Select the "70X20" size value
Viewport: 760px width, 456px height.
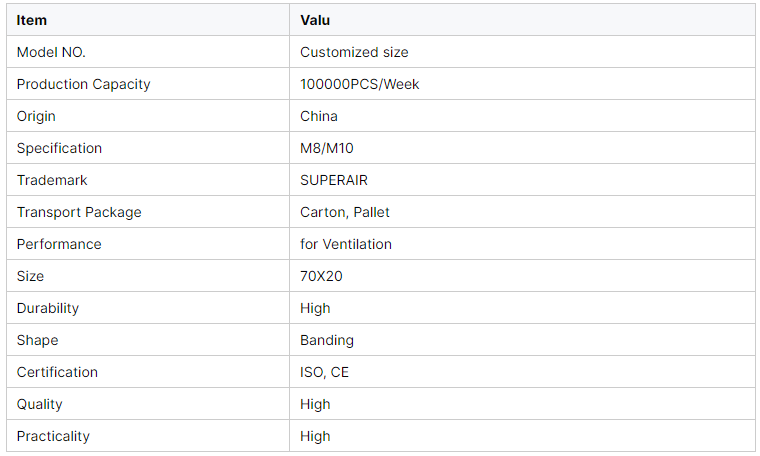point(321,276)
